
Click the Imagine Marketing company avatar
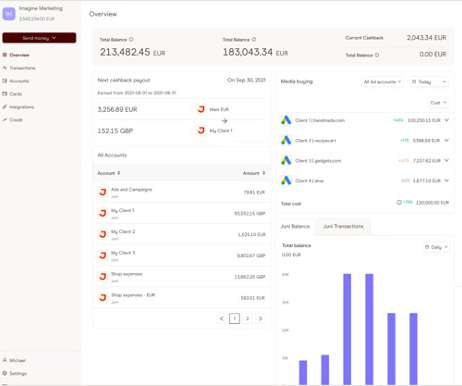coord(9,14)
